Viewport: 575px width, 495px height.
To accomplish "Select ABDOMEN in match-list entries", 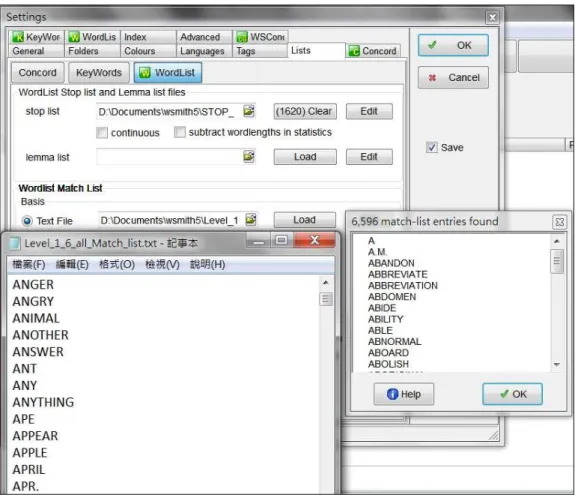I will (x=392, y=297).
